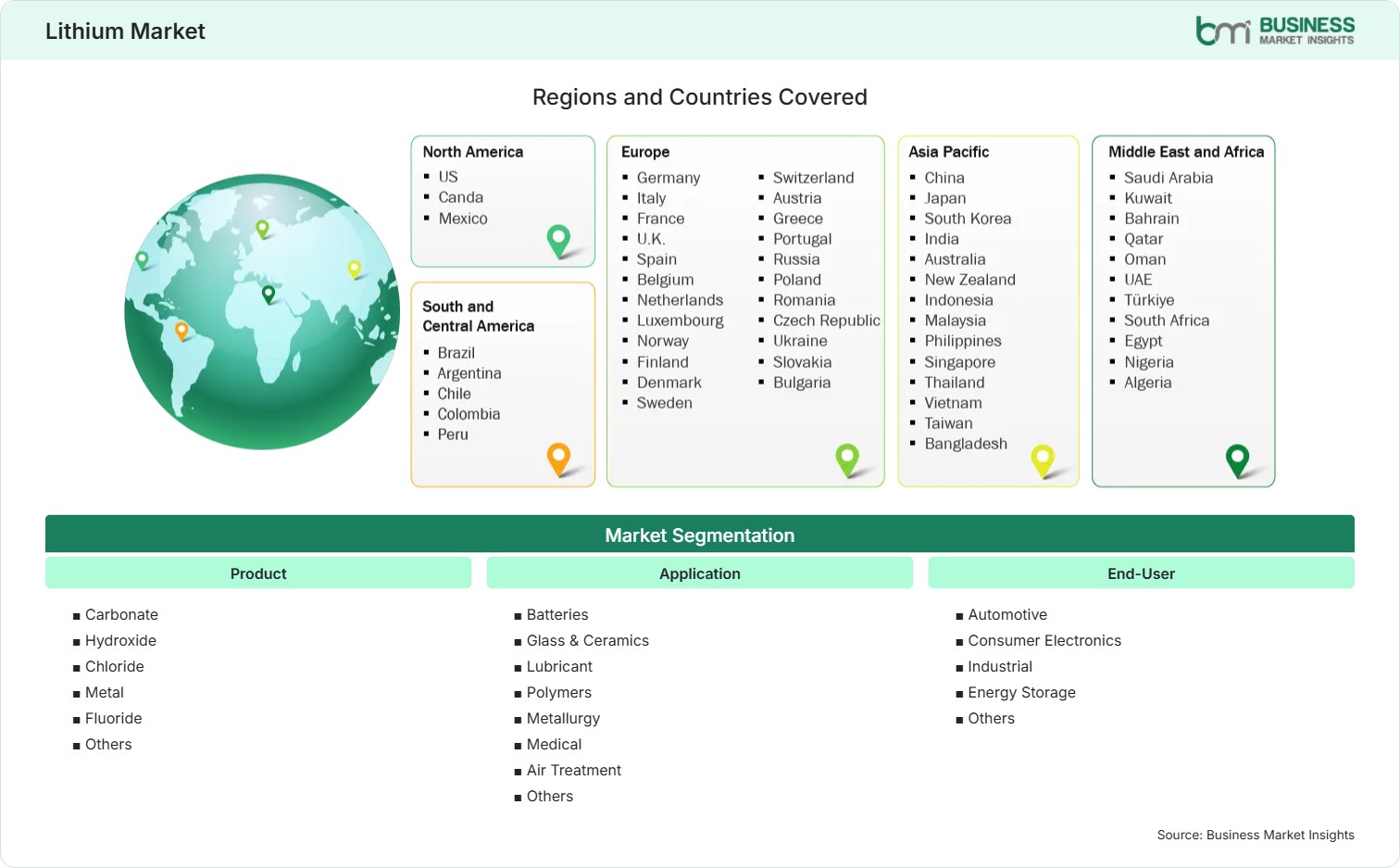Click 'Luxembourg' in the Europe list
Image resolution: width=1400 pixels, height=868 pixels.
(681, 321)
